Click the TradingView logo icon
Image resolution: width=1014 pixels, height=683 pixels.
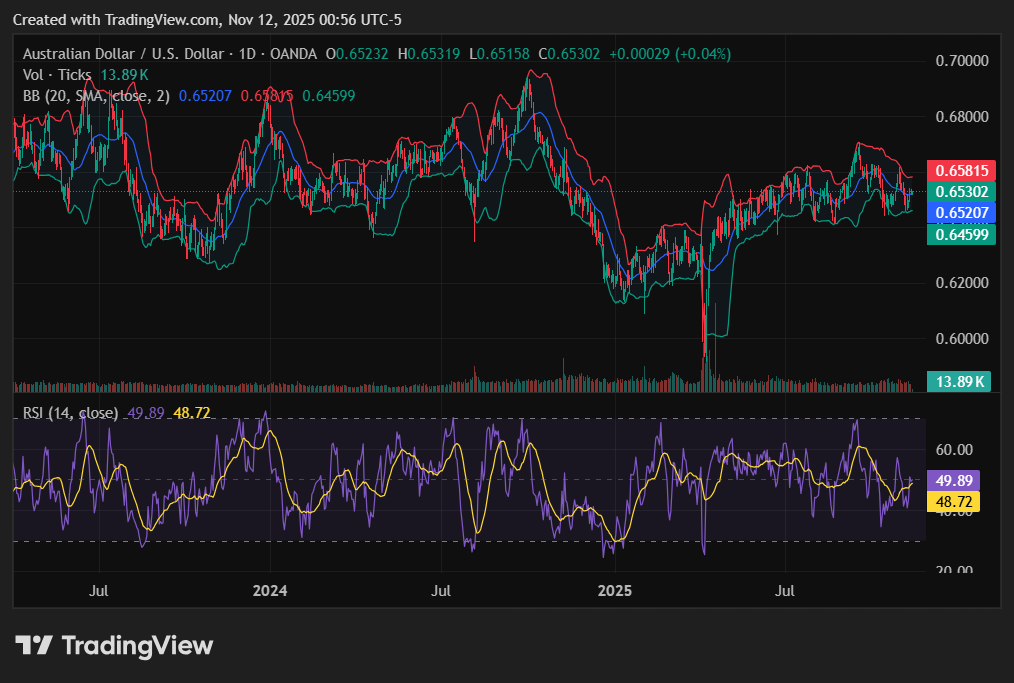[34, 646]
